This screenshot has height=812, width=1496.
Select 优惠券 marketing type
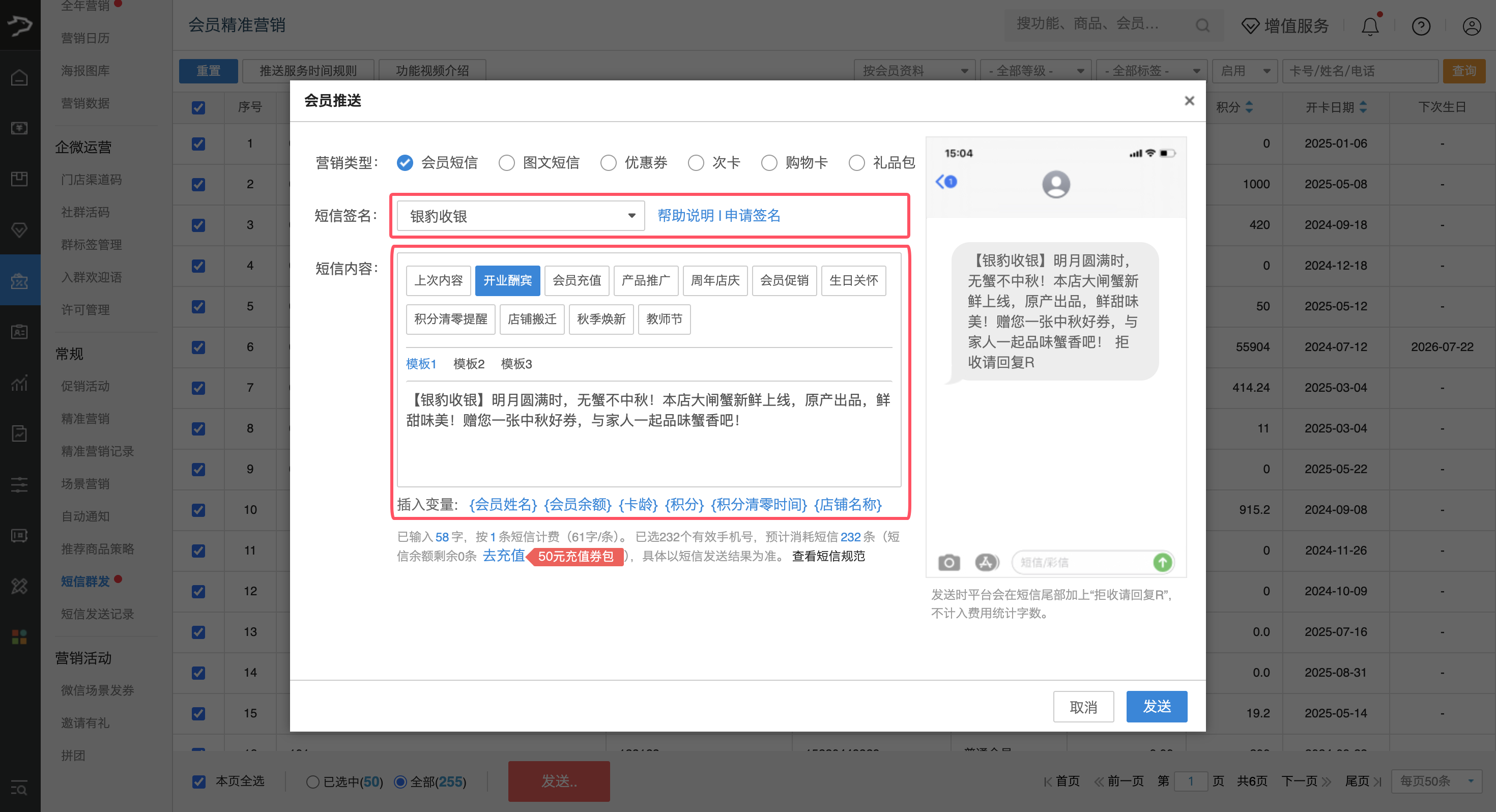[x=609, y=163]
